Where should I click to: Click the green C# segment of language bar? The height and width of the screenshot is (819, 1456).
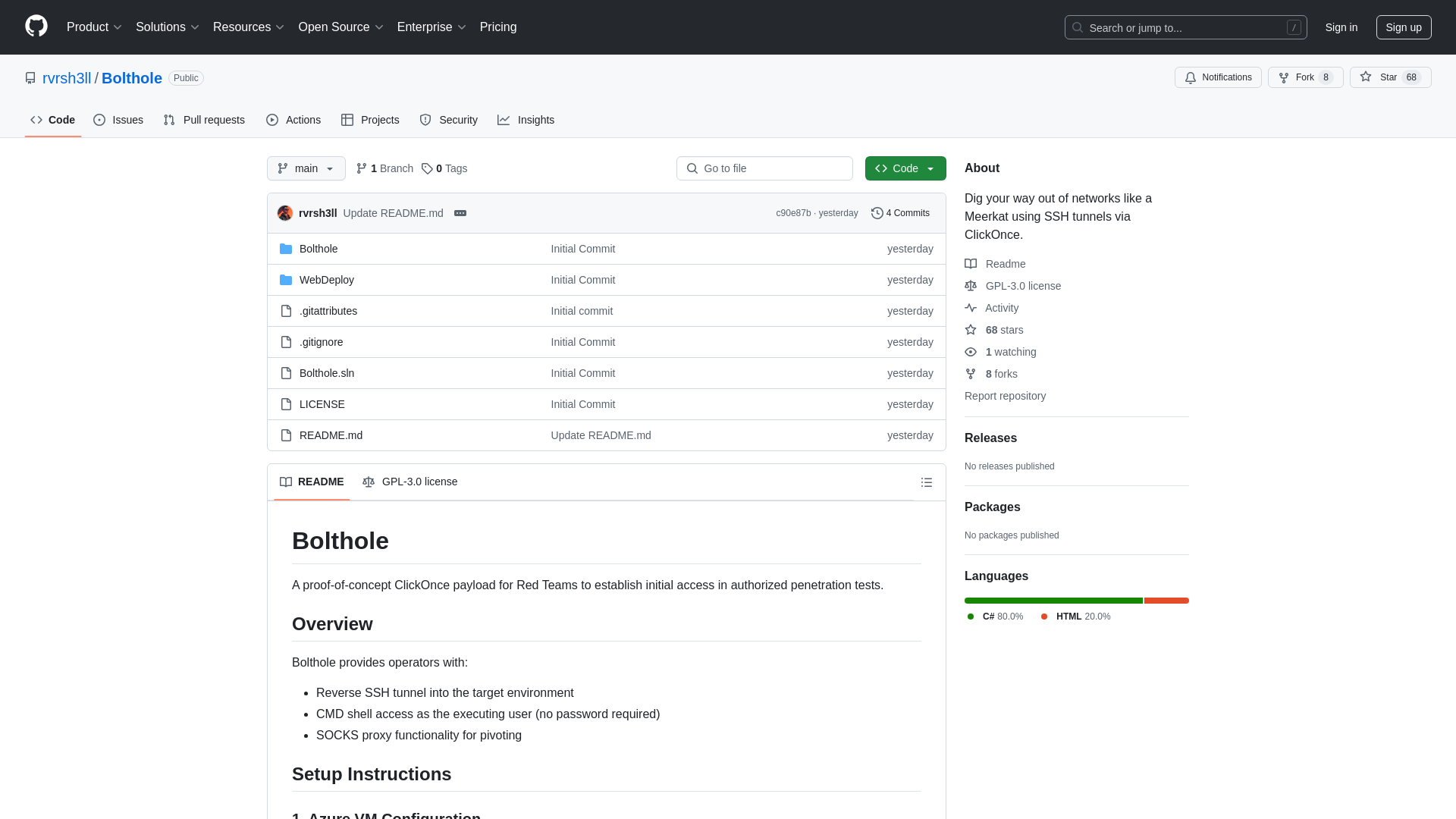pyautogui.click(x=1053, y=601)
